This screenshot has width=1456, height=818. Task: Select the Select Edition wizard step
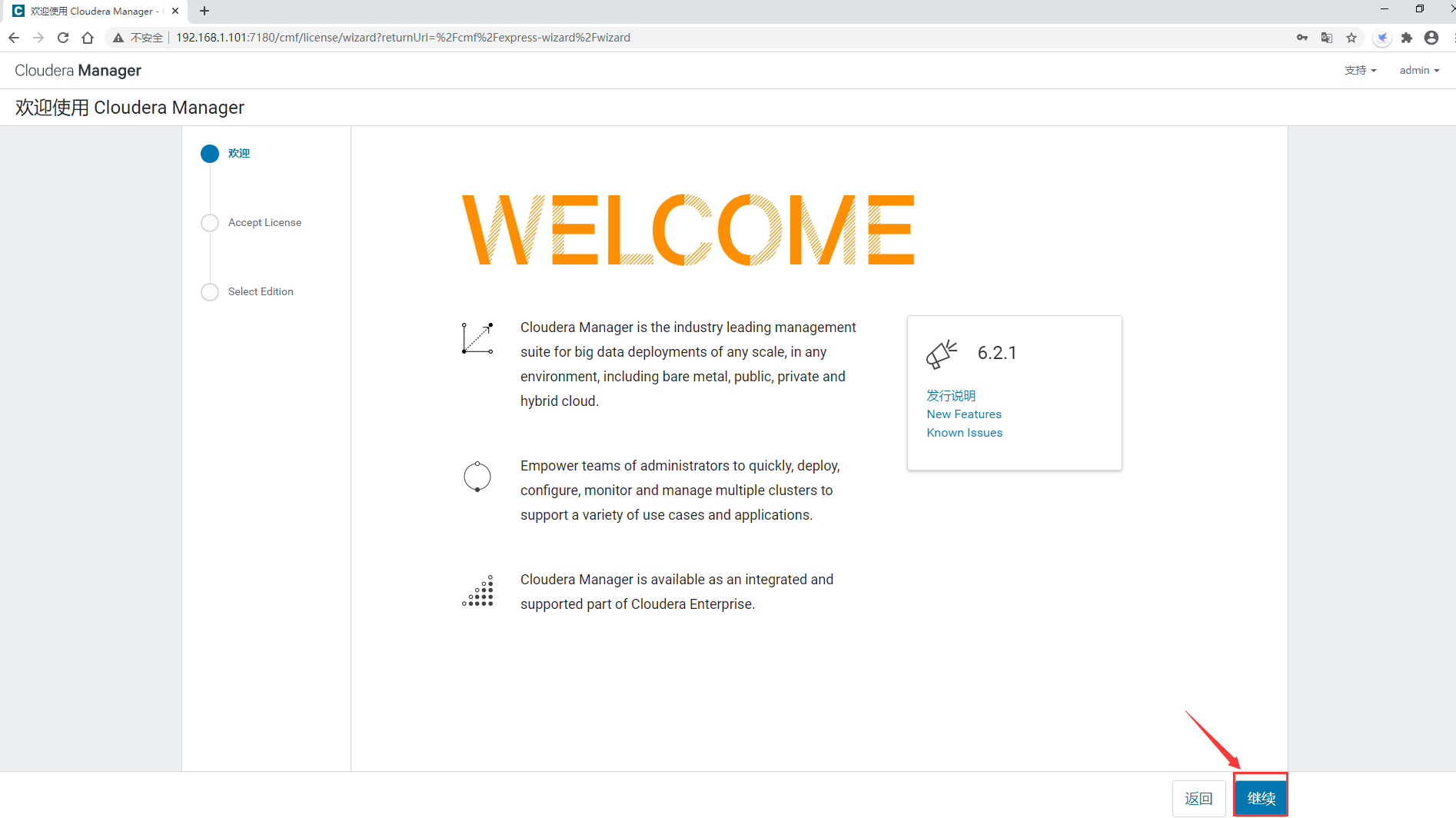point(261,291)
